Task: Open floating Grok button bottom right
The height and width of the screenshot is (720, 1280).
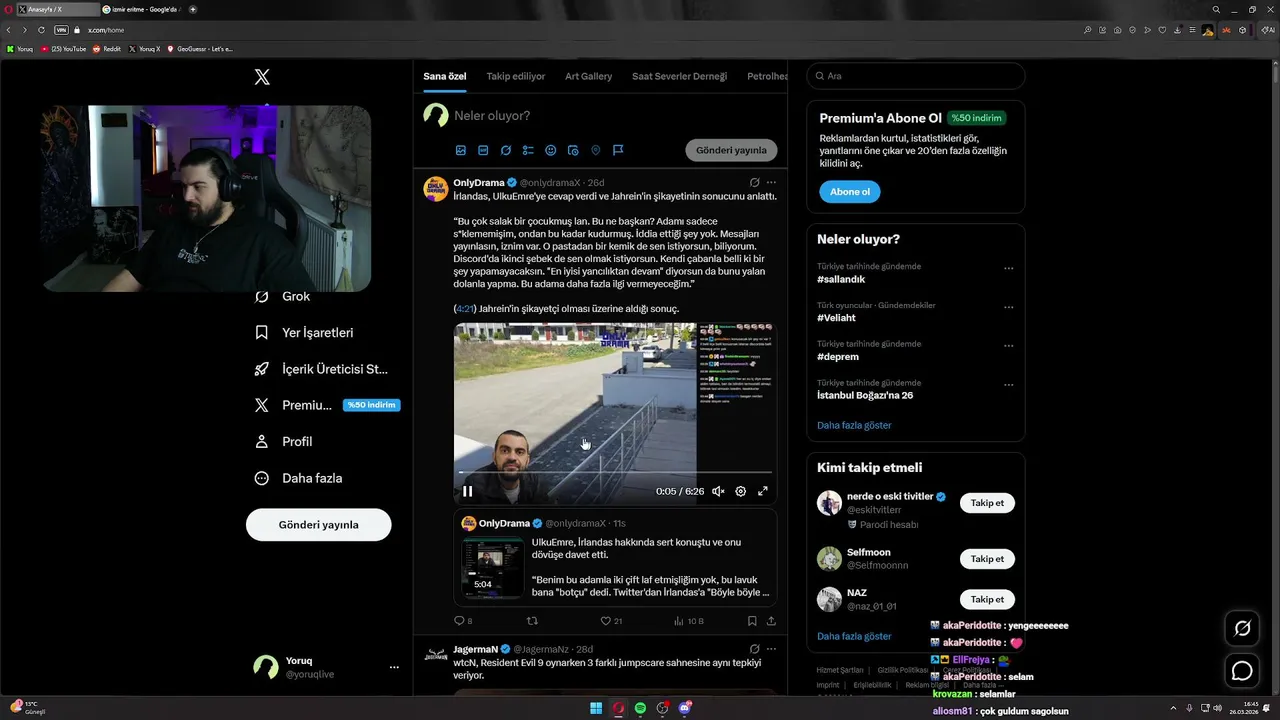Action: pyautogui.click(x=1242, y=628)
